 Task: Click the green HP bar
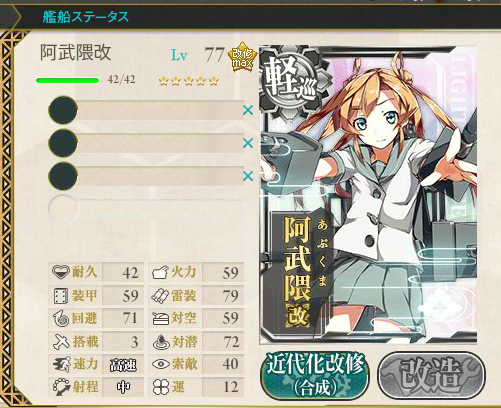pos(68,80)
